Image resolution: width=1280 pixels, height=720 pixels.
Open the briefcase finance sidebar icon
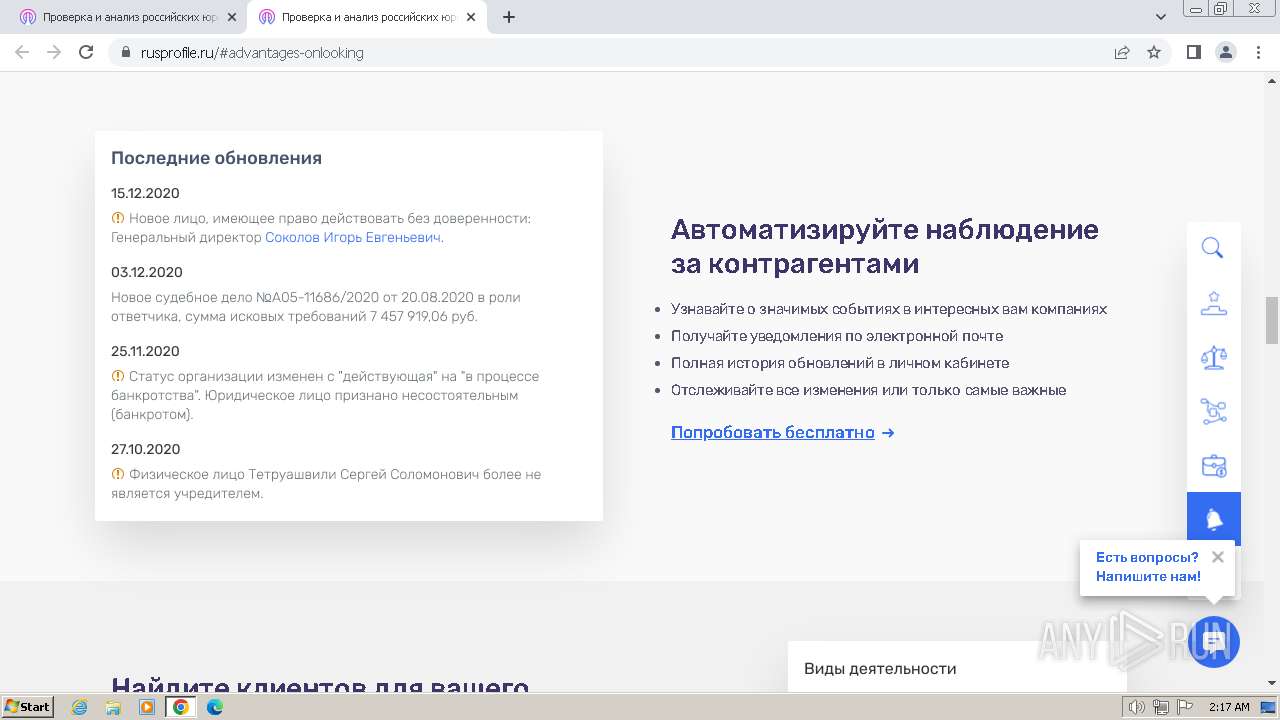click(x=1213, y=465)
